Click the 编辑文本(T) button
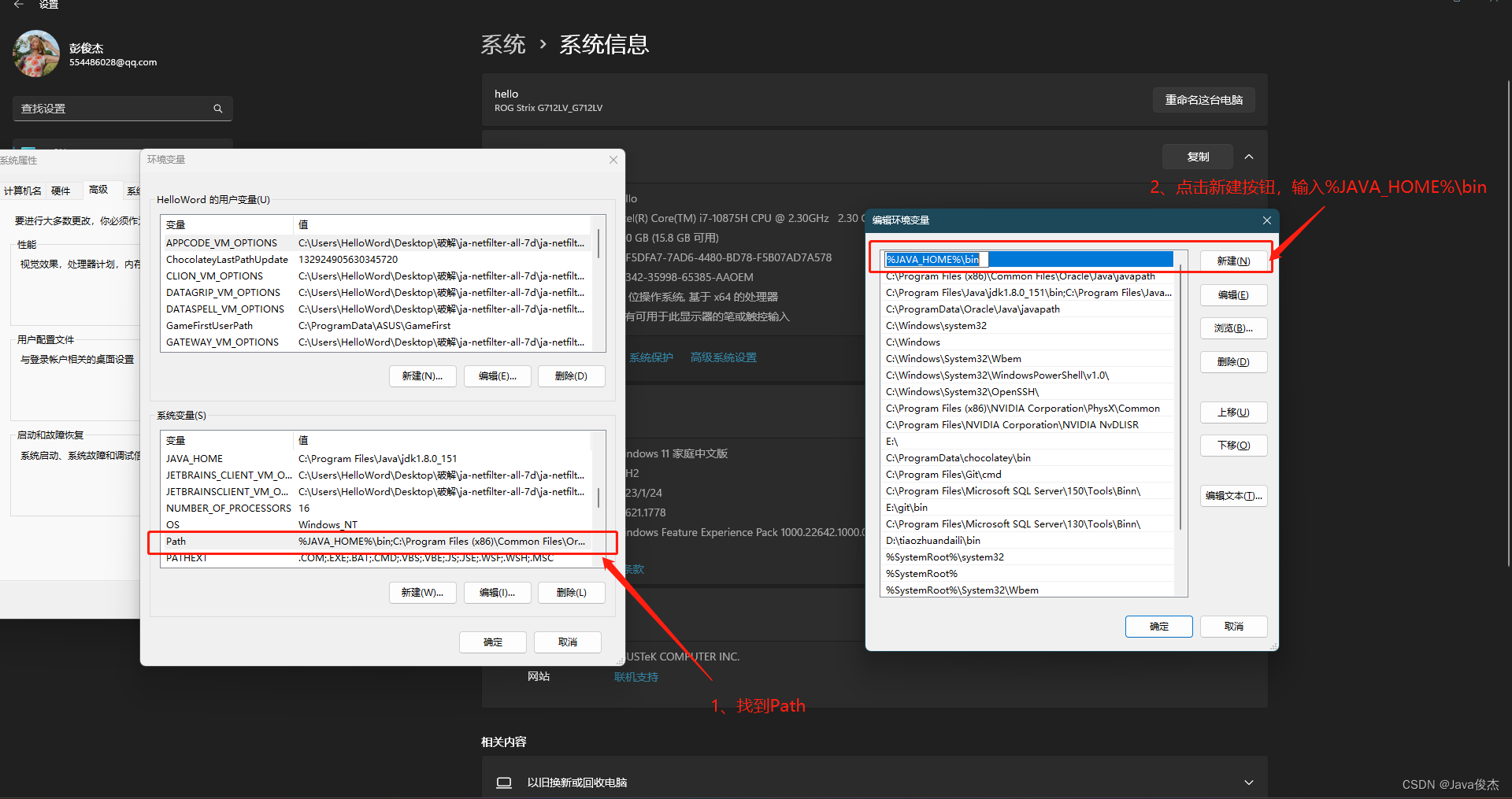The width and height of the screenshot is (1512, 799). [x=1233, y=495]
